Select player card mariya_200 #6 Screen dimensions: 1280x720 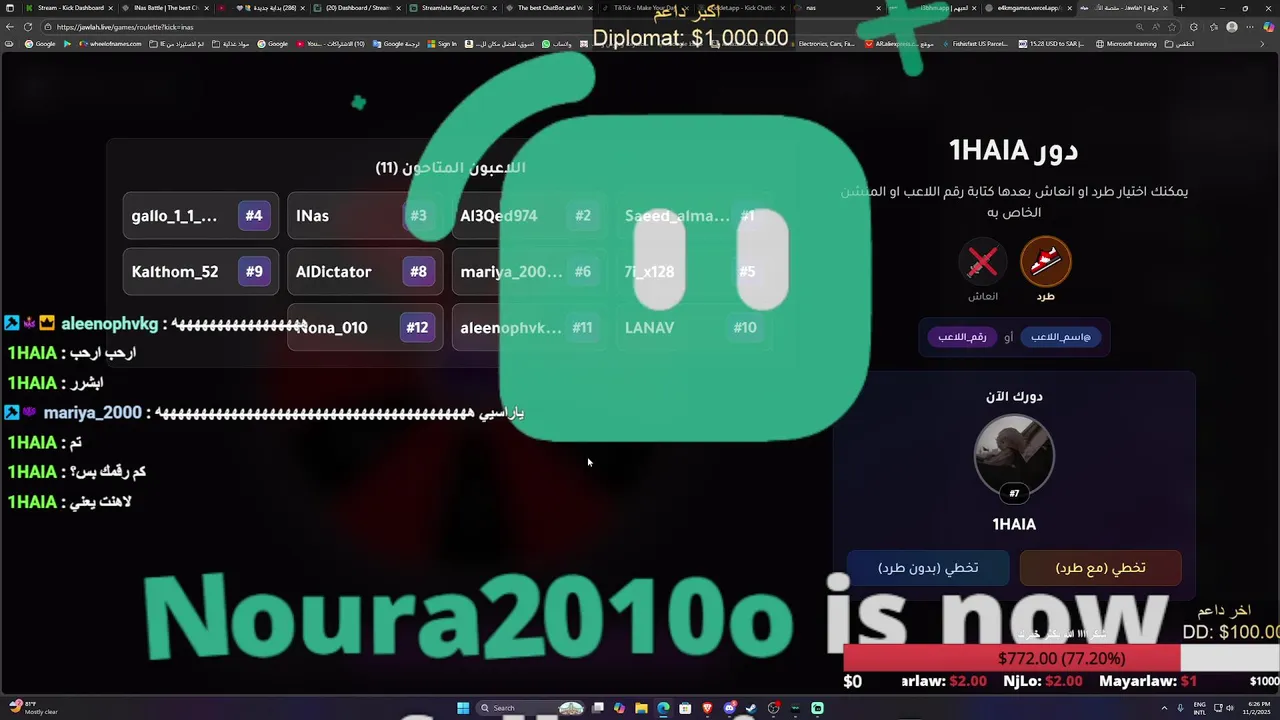click(x=529, y=272)
